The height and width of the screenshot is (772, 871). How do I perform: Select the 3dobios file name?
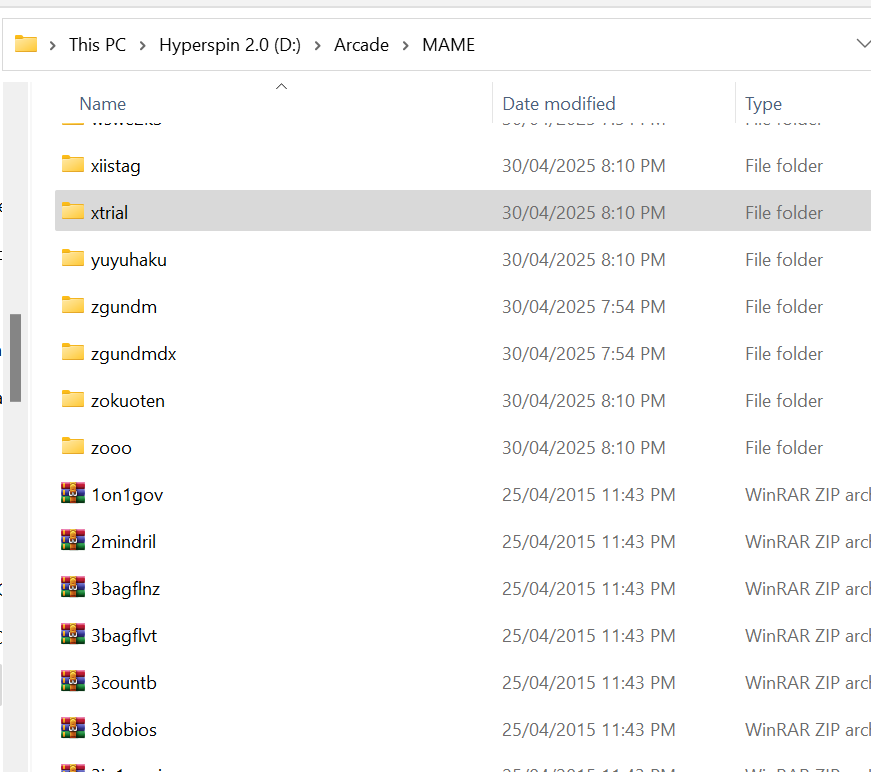pyautogui.click(x=124, y=730)
